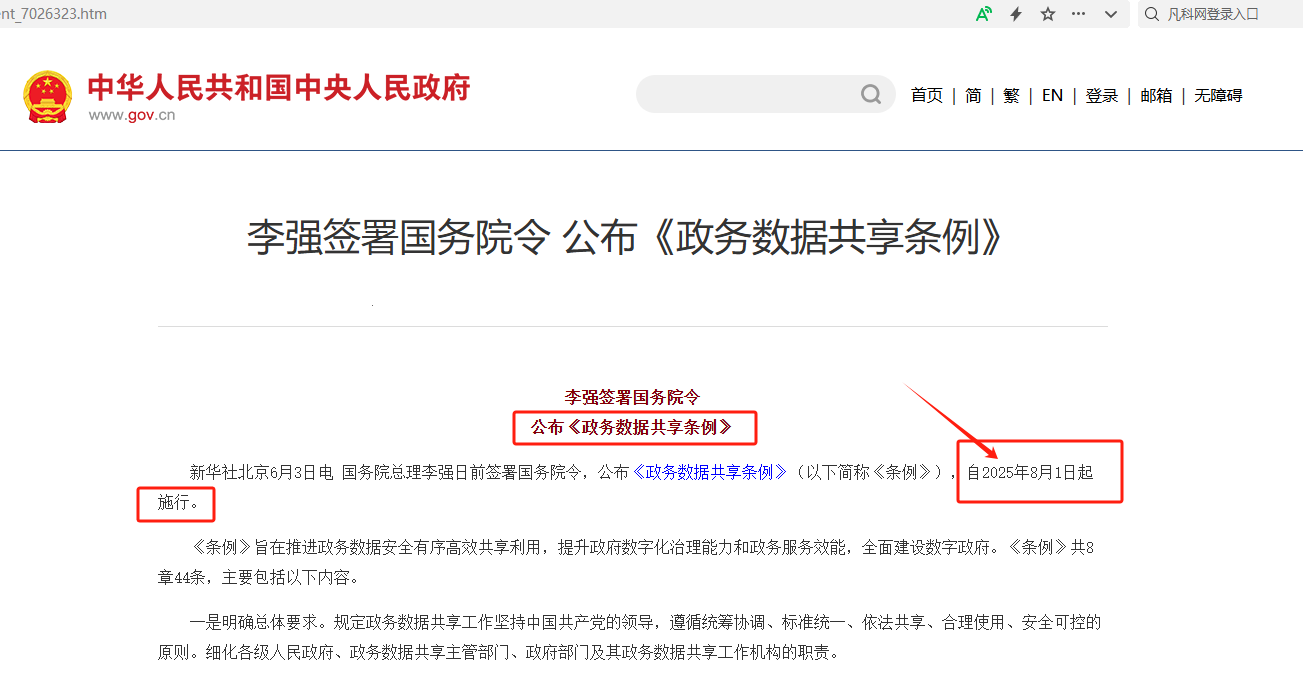Open the three-dots more options menu

(x=1078, y=14)
